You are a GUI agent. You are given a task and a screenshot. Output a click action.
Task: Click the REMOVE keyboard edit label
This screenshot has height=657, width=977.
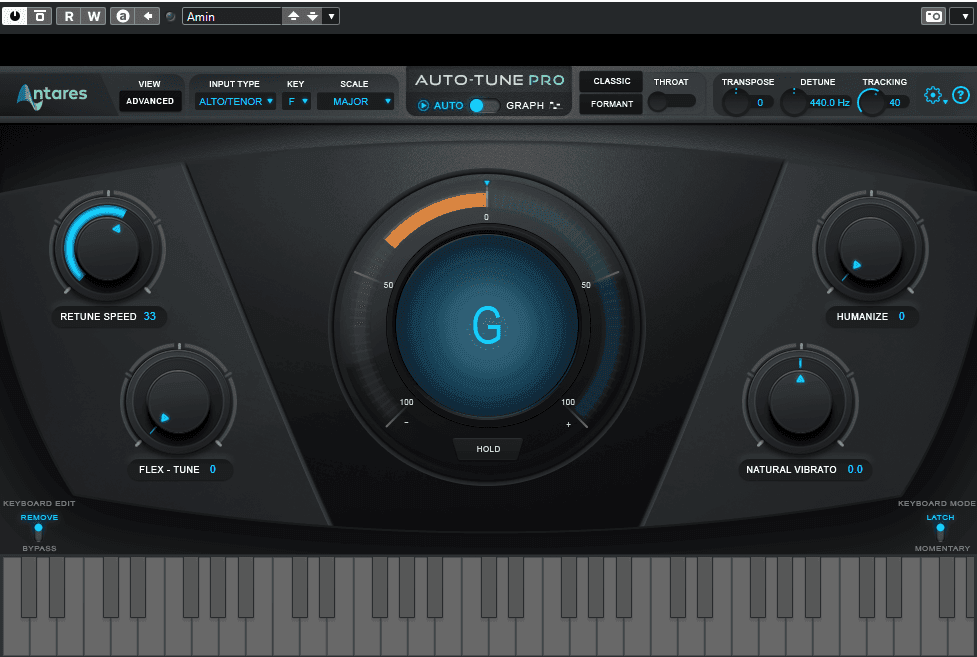click(39, 517)
